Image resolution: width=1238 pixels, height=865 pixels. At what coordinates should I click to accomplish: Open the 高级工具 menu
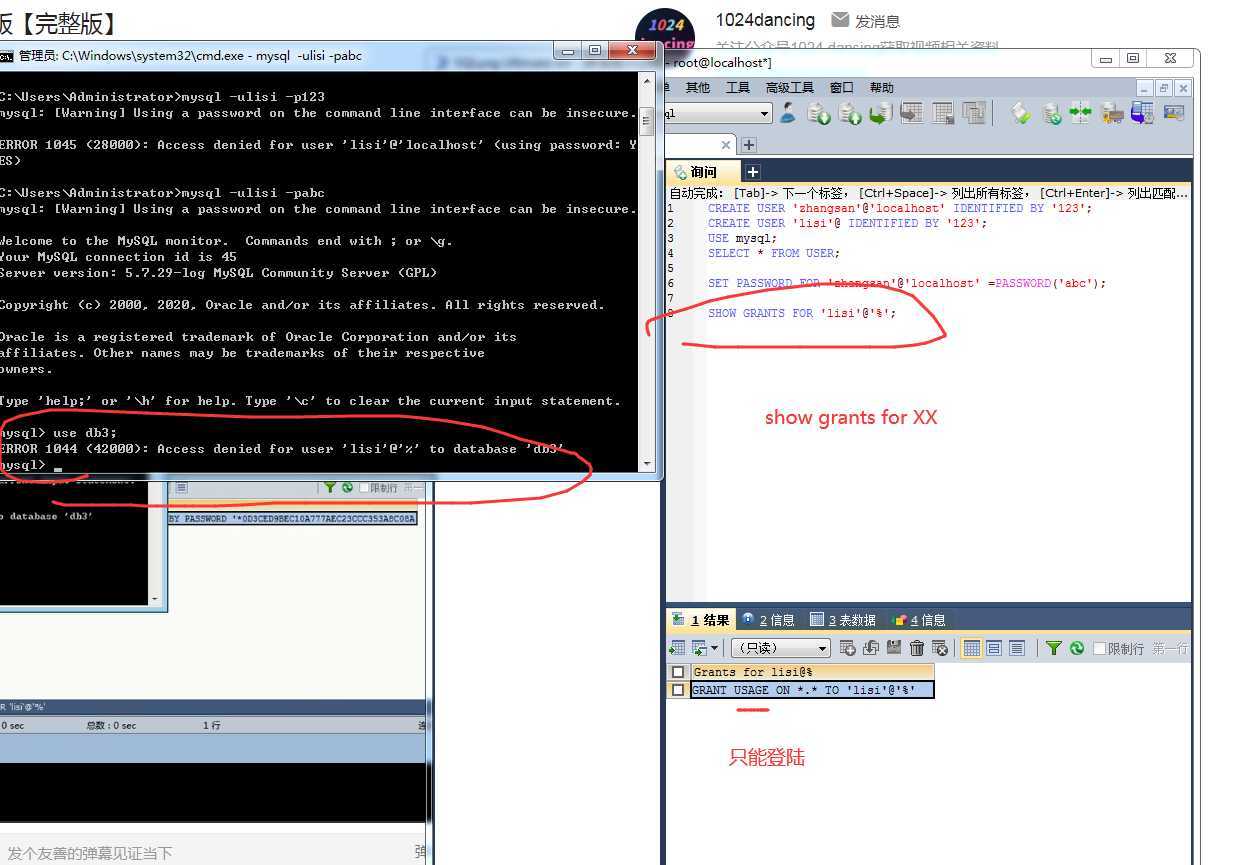click(x=790, y=88)
